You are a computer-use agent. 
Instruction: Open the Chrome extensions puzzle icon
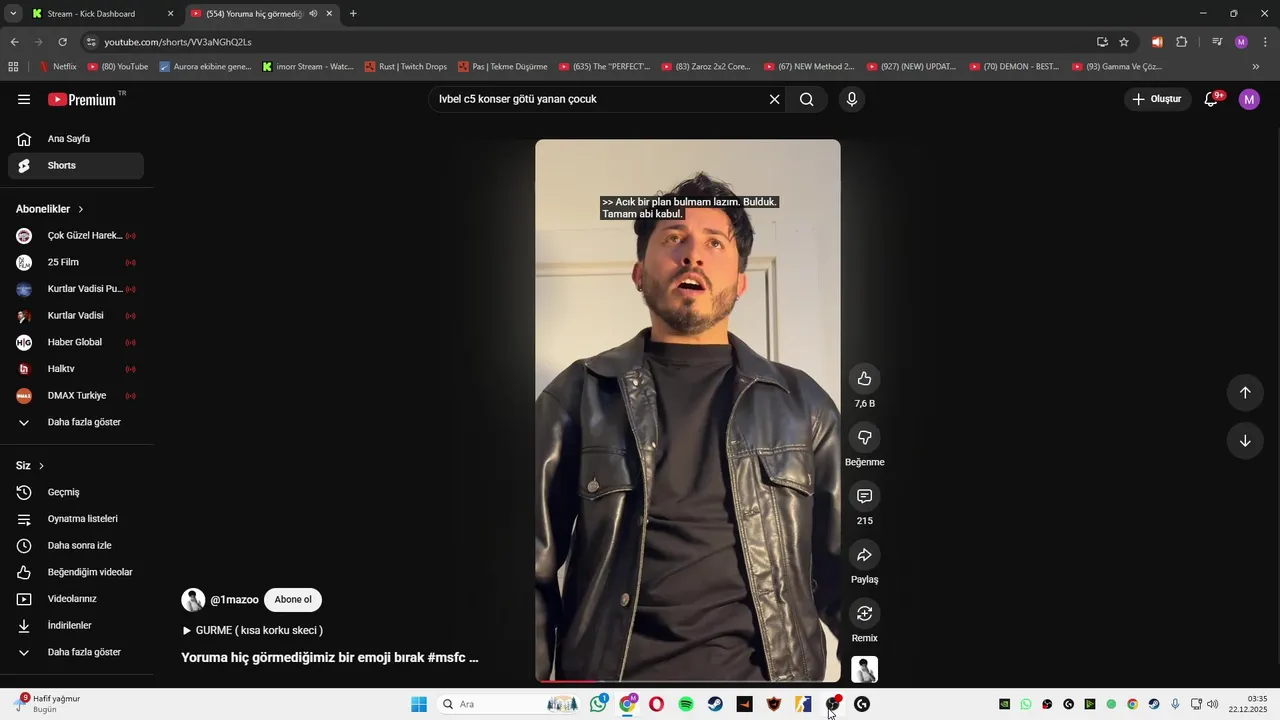(1182, 42)
